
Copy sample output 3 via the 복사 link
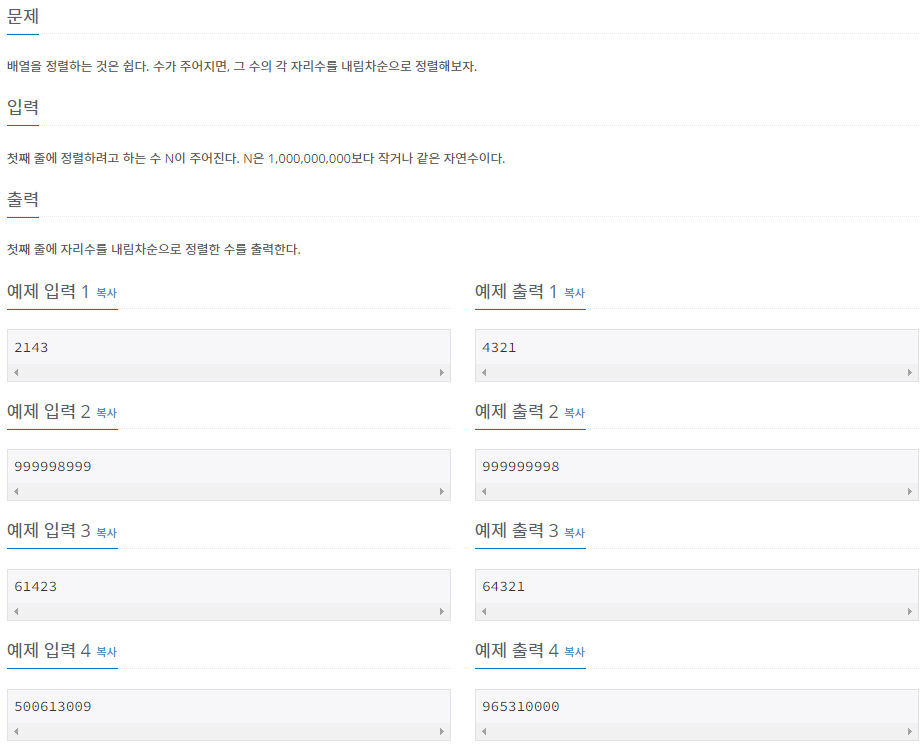(575, 533)
